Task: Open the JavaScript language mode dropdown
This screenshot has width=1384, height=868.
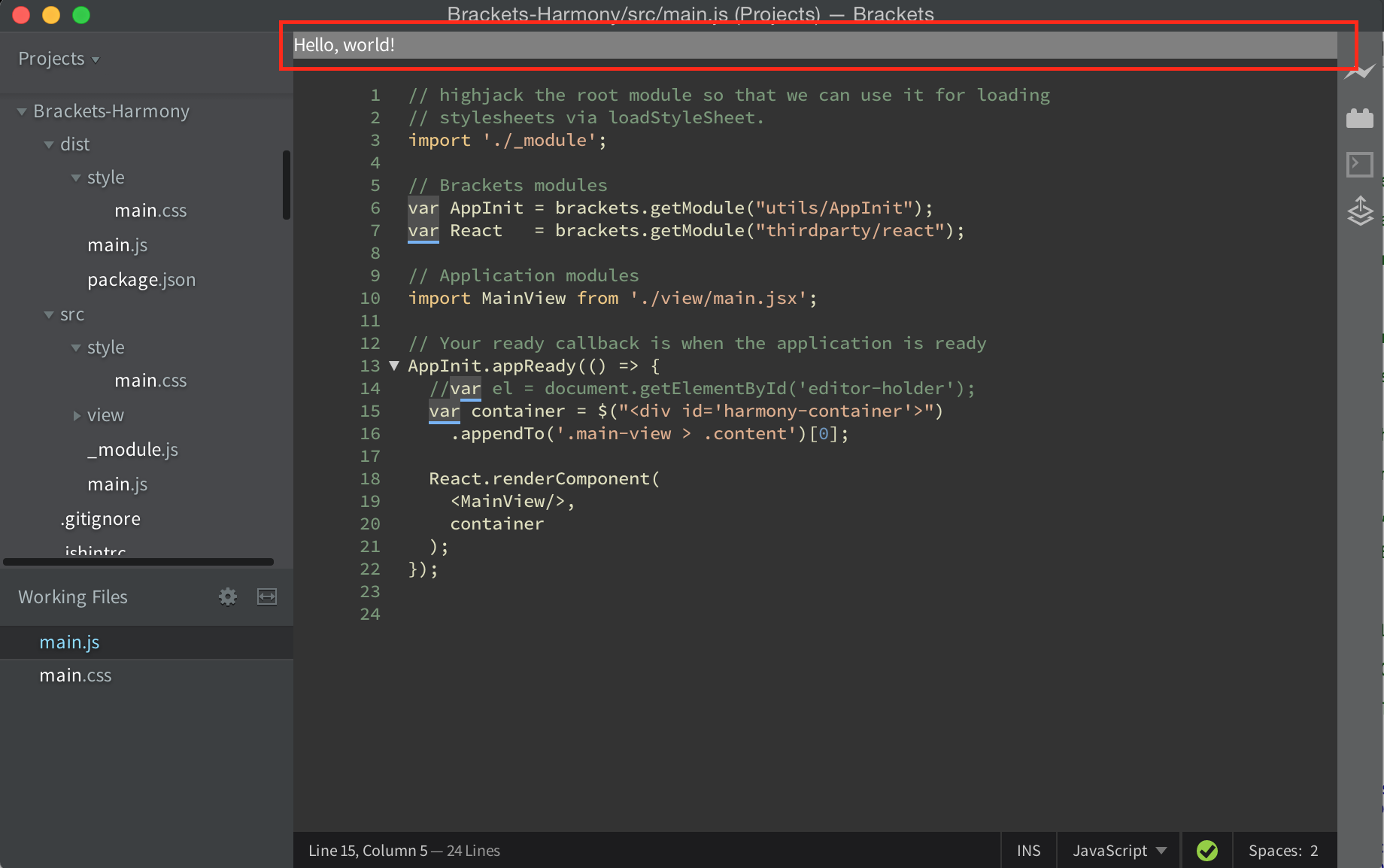Action: 1119,850
